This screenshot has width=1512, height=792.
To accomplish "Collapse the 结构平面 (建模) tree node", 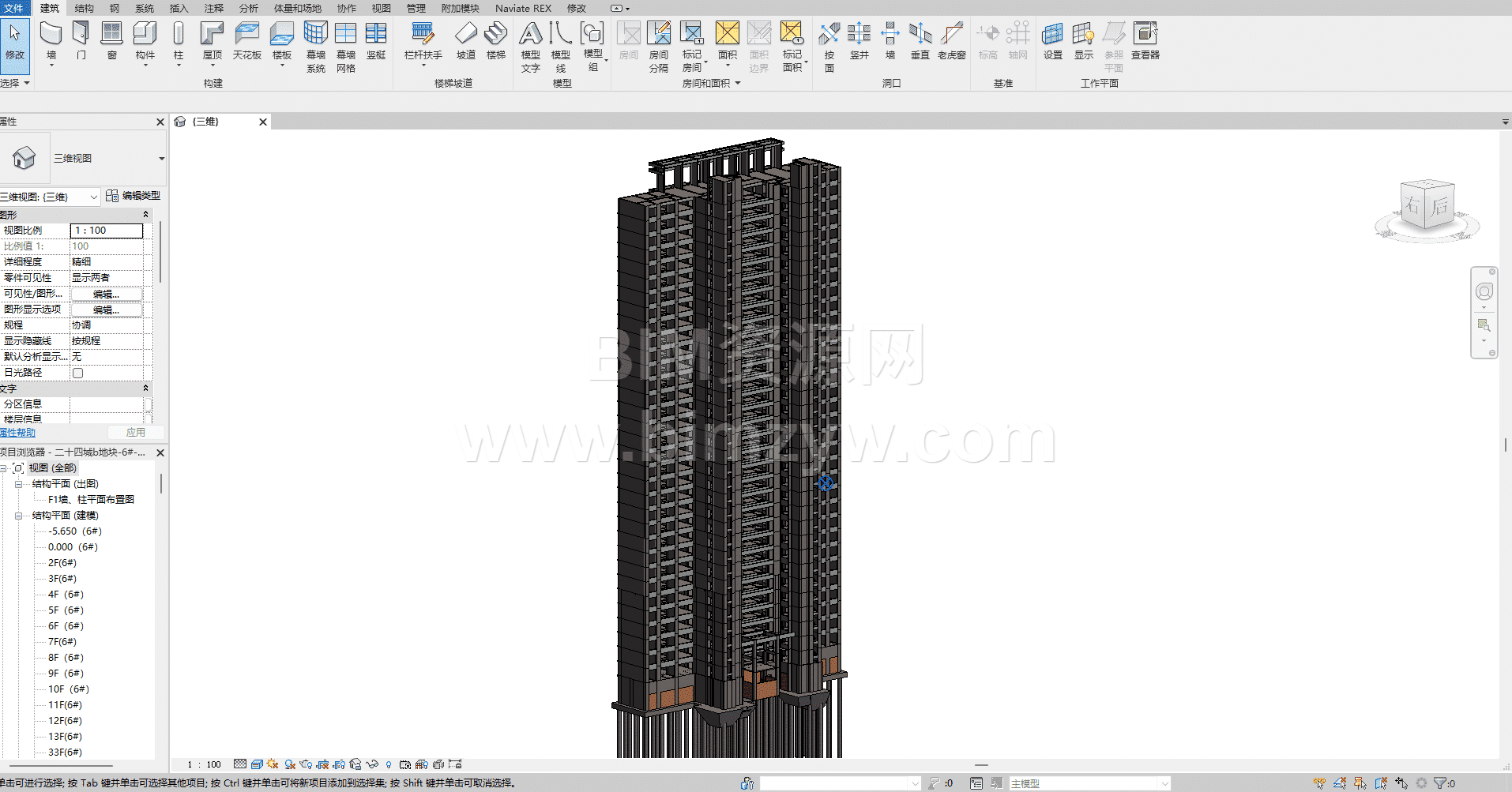I will tap(18, 516).
